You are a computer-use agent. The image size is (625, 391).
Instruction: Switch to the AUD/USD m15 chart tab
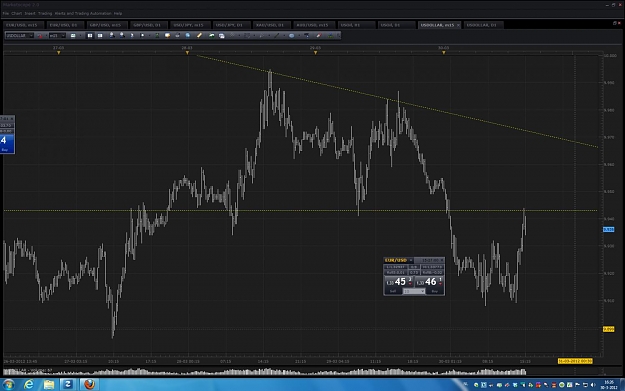[x=313, y=25]
